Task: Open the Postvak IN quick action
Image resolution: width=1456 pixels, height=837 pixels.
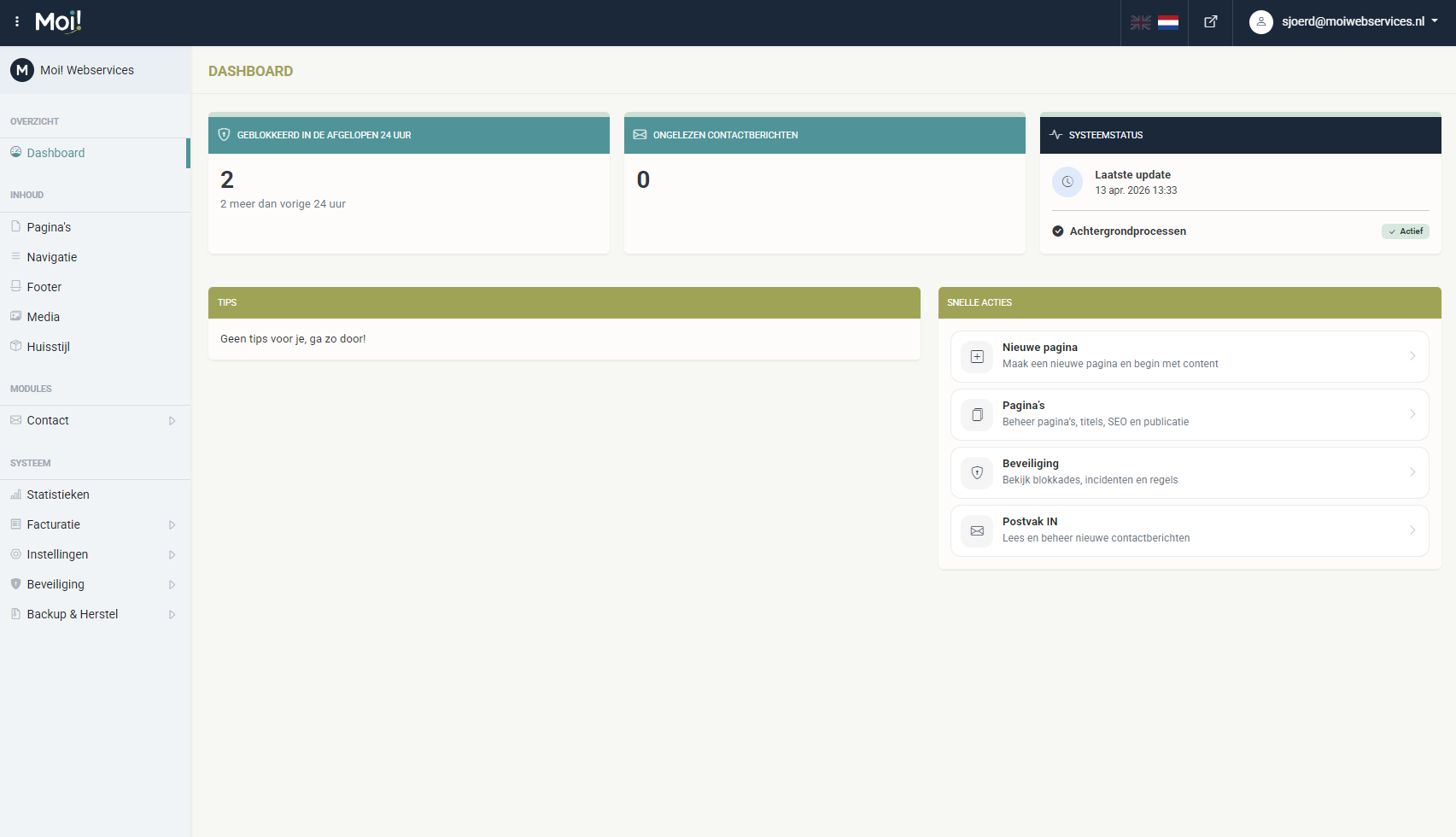Action: [x=1189, y=530]
